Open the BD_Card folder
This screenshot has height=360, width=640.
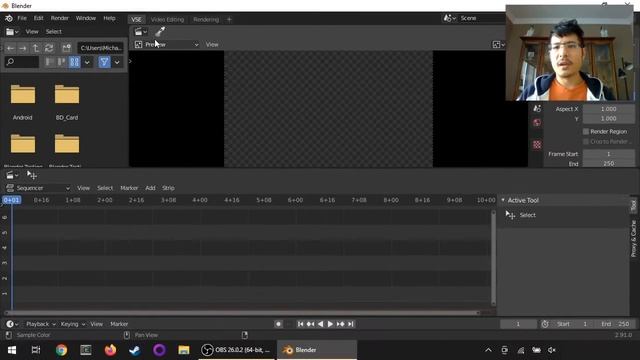point(67,102)
